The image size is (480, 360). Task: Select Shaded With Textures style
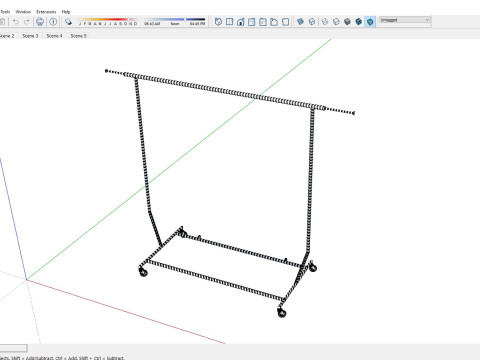pyautogui.click(x=359, y=22)
